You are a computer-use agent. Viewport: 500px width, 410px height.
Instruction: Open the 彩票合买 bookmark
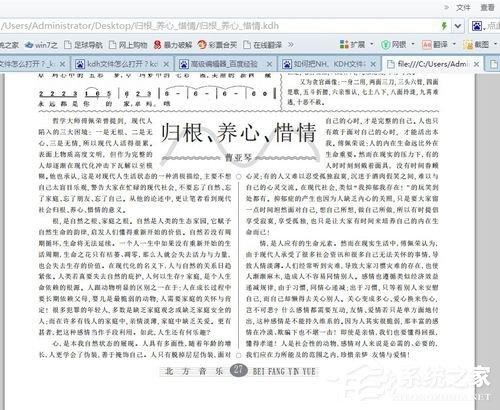point(217,45)
